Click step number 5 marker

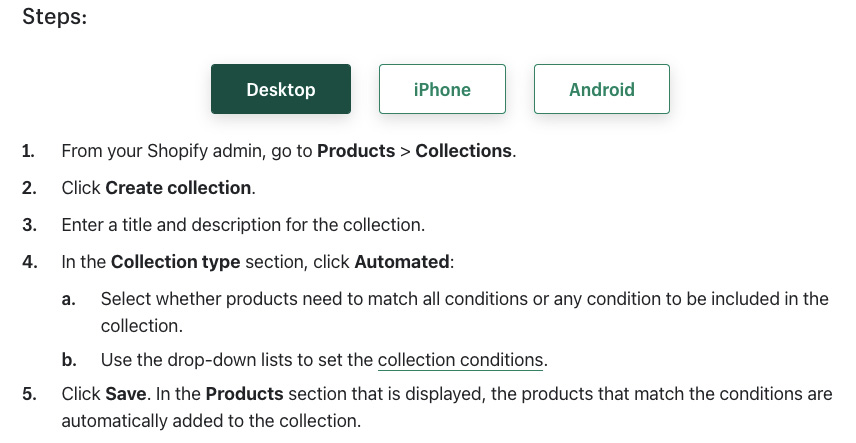(x=28, y=394)
